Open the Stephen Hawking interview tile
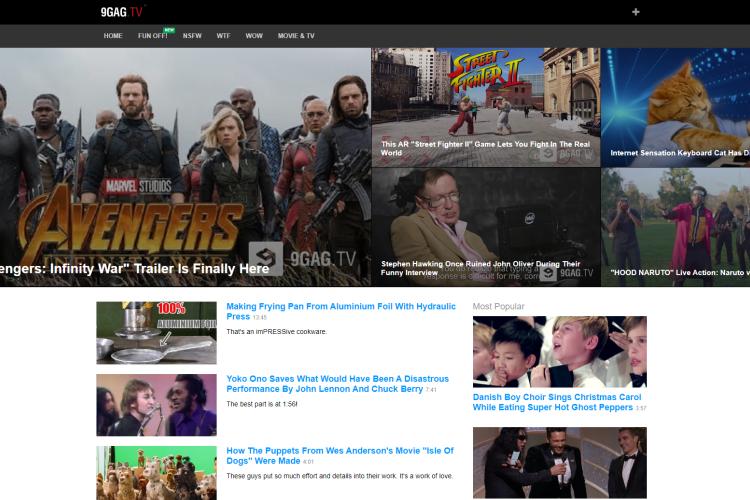The height and width of the screenshot is (500, 750). tap(486, 227)
